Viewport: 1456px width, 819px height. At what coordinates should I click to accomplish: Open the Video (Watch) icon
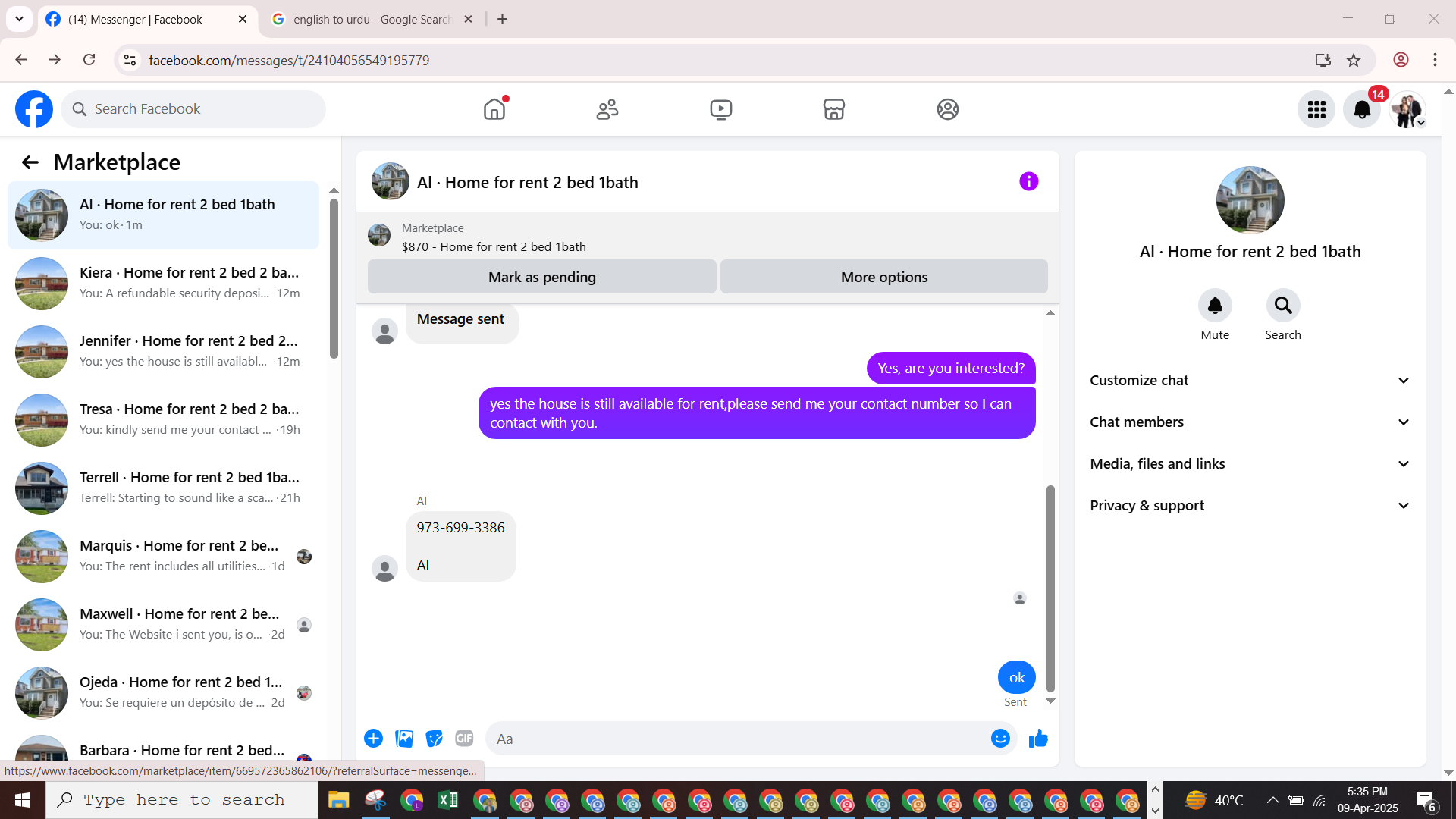721,109
